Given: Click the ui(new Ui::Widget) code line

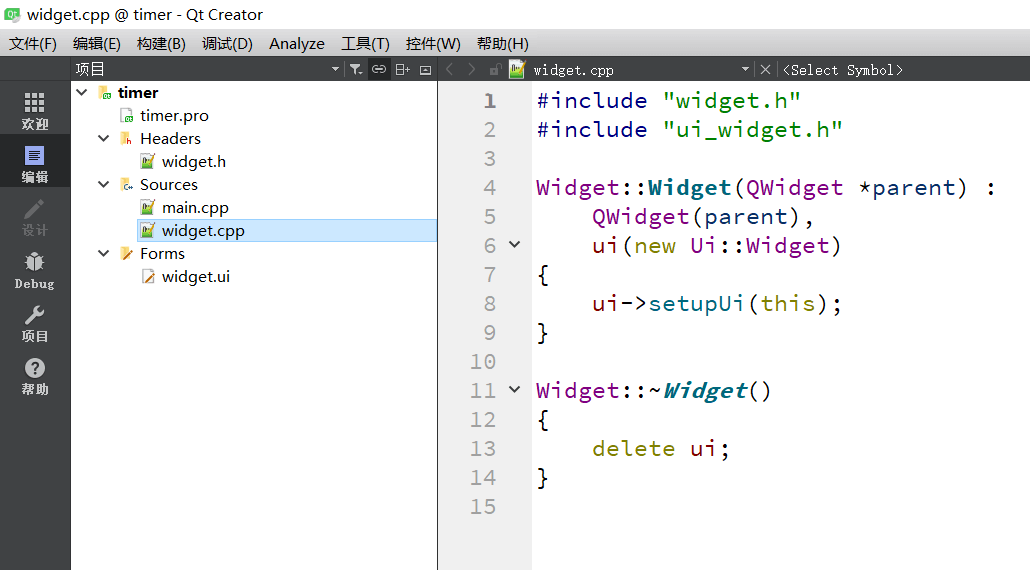Looking at the screenshot, I should [x=717, y=246].
